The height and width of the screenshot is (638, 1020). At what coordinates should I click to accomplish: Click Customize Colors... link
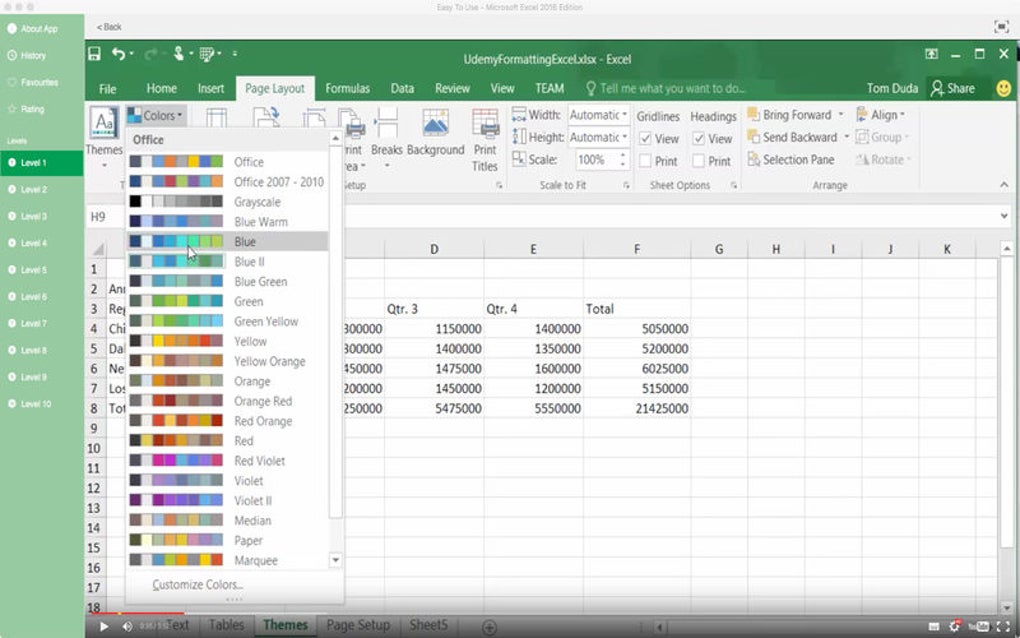coord(198,585)
